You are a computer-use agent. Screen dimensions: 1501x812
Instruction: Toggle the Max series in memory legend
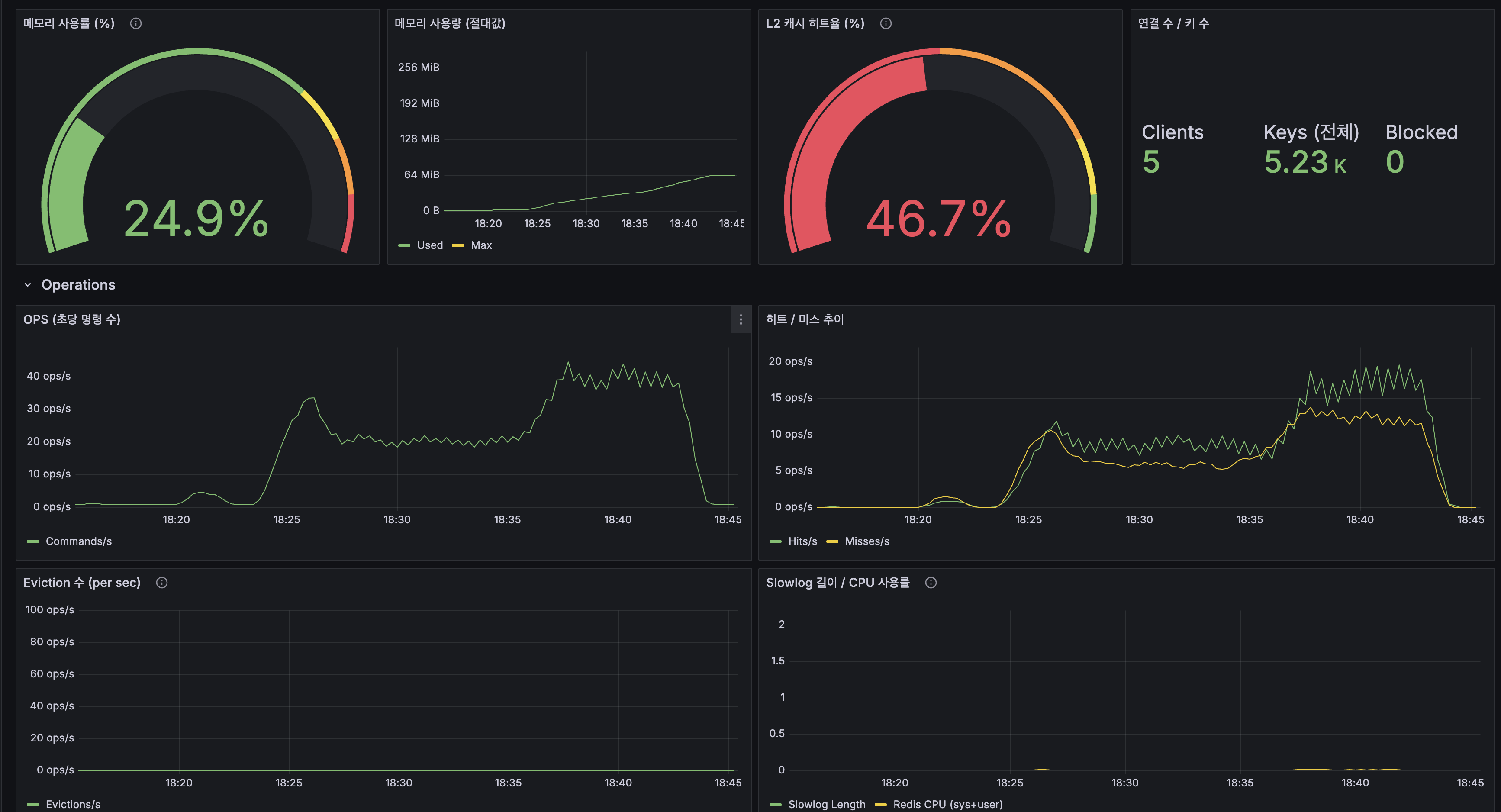481,245
